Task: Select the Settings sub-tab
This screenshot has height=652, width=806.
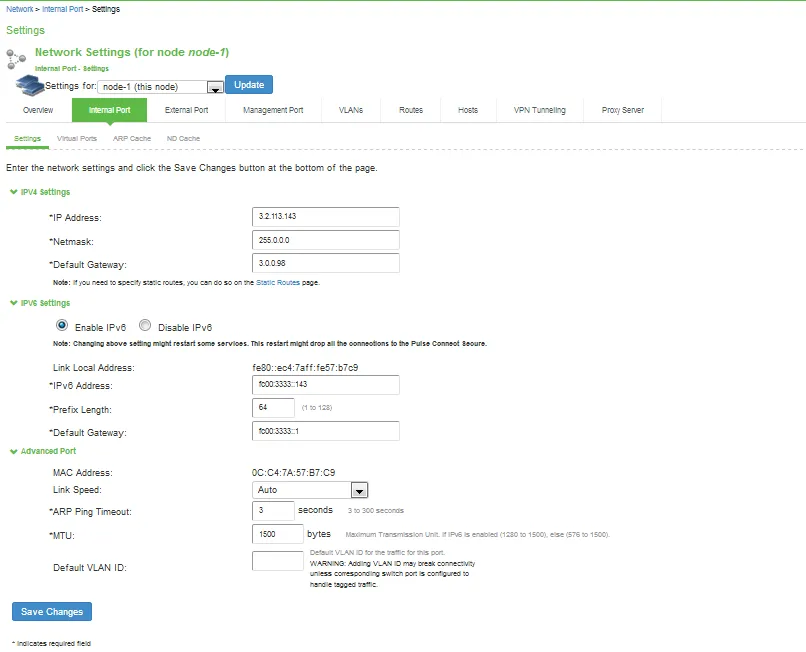Action: [28, 139]
